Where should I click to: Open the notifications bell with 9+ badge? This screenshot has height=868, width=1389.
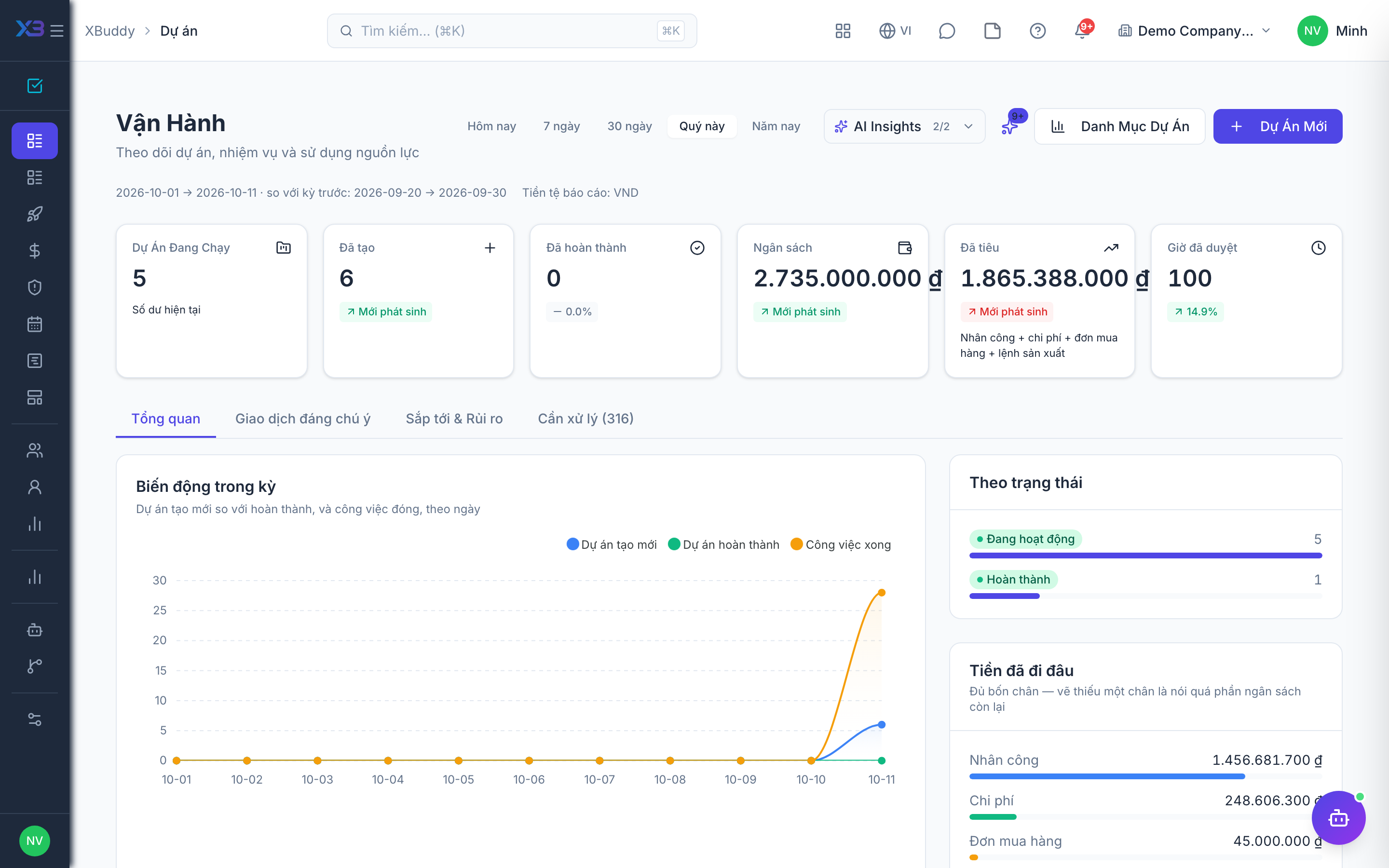coord(1082,30)
